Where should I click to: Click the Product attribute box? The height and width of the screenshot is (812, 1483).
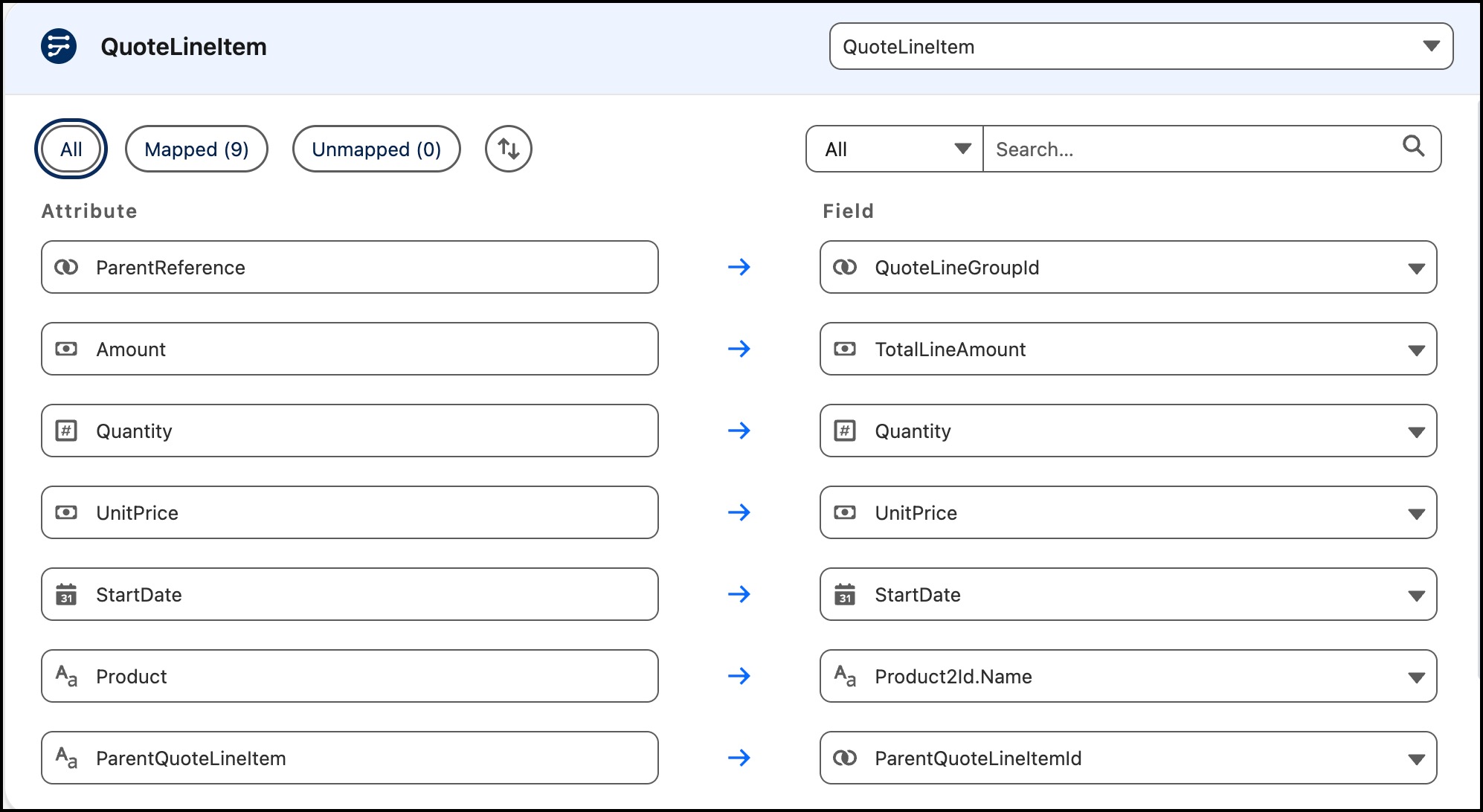(x=350, y=676)
